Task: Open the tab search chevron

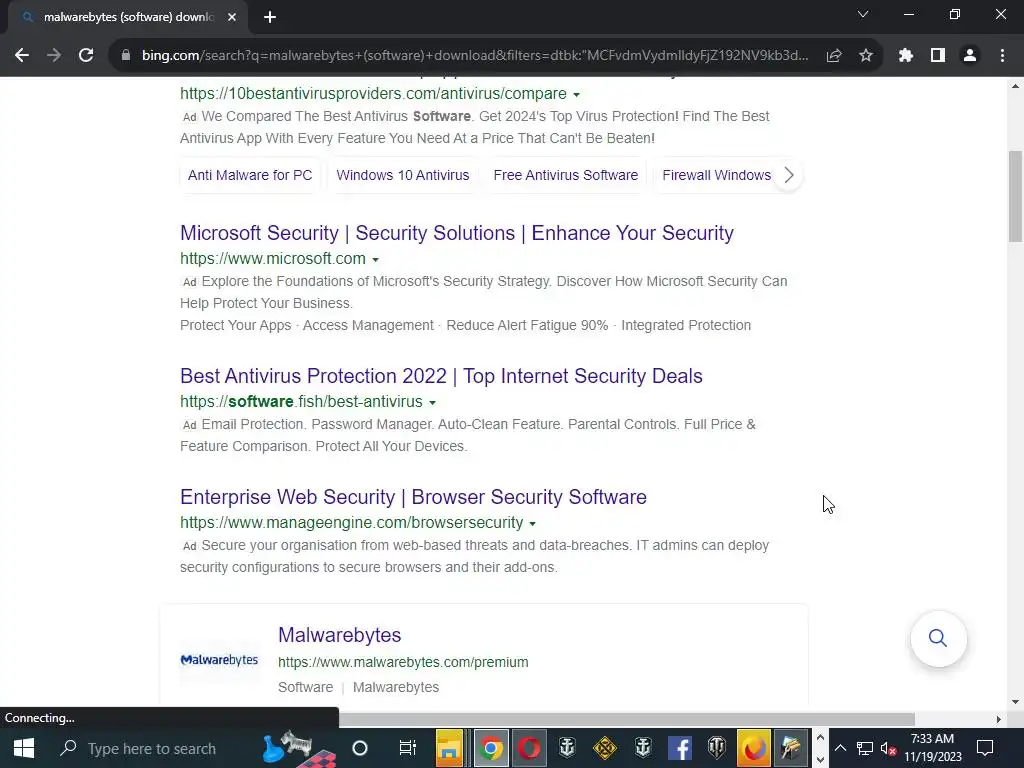Action: click(863, 14)
